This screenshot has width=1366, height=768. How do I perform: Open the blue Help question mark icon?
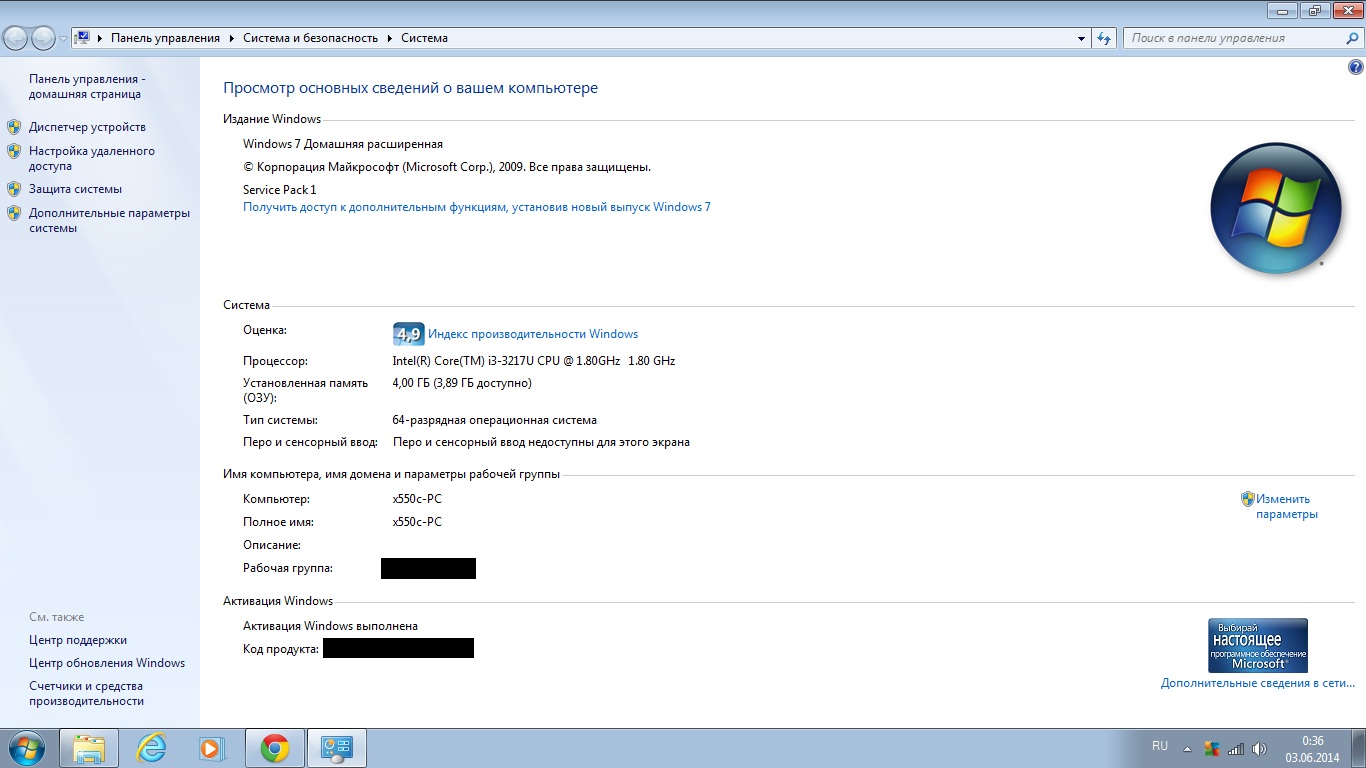tap(1356, 67)
